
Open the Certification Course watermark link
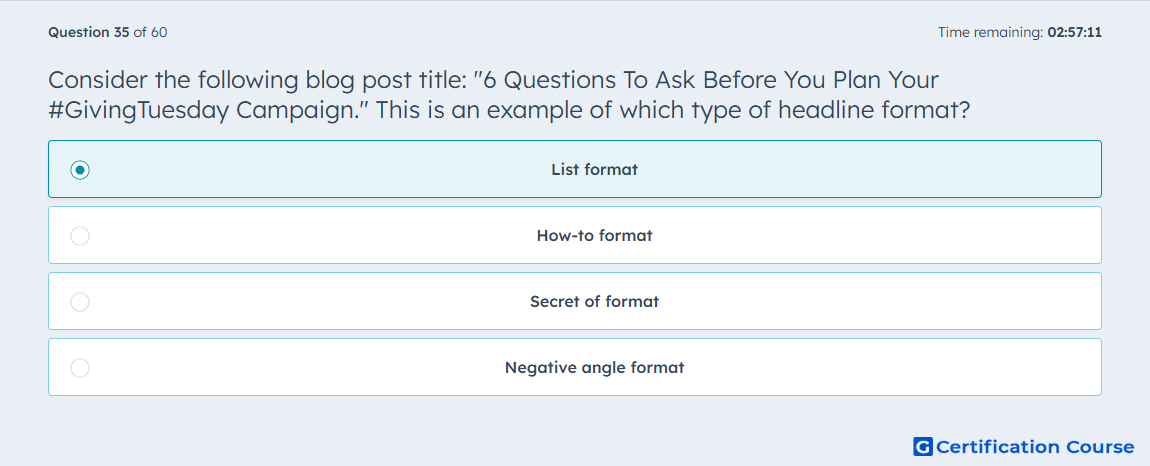(x=1024, y=447)
